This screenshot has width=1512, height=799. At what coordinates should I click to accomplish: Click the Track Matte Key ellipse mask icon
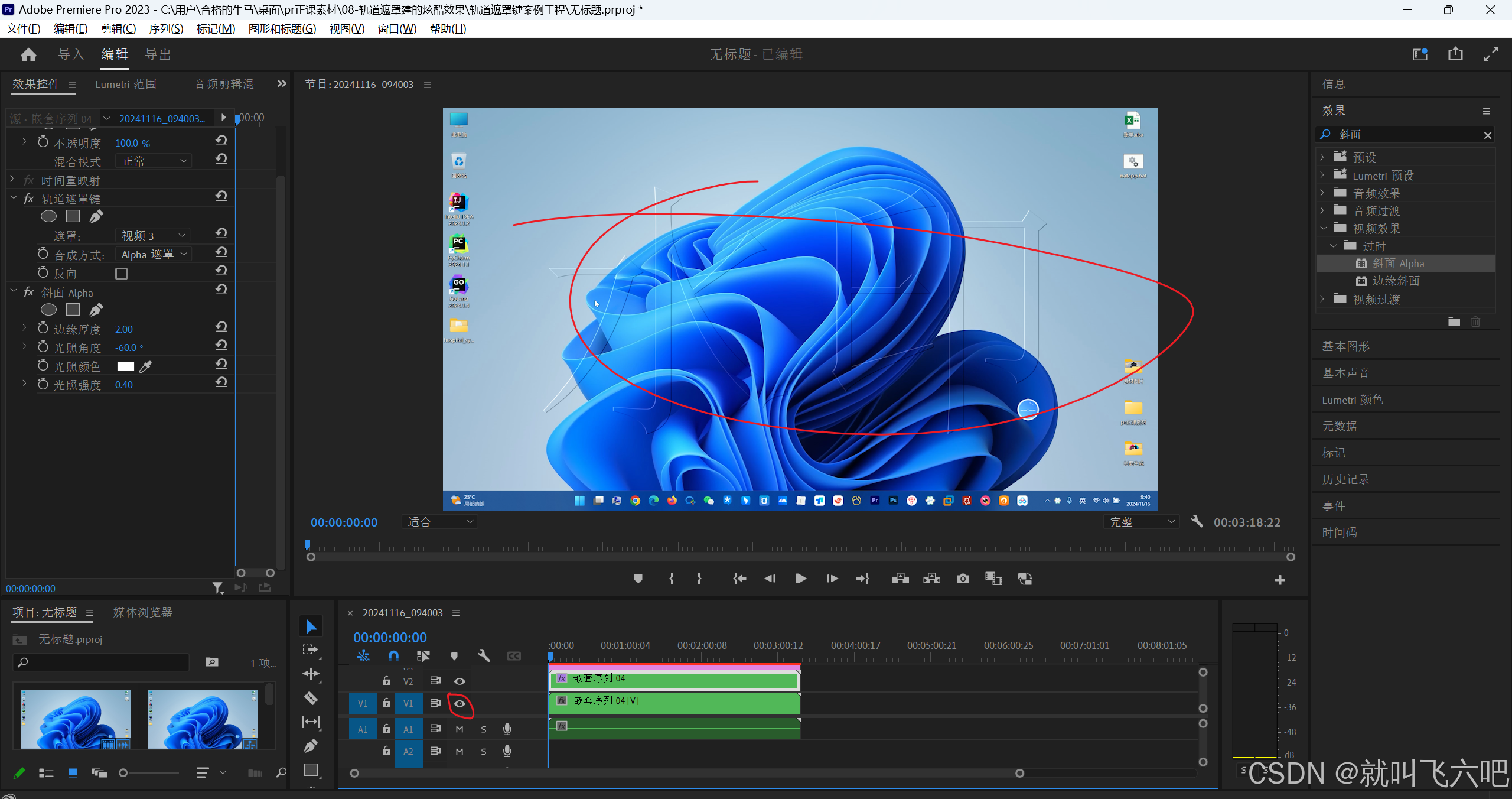(x=48, y=216)
